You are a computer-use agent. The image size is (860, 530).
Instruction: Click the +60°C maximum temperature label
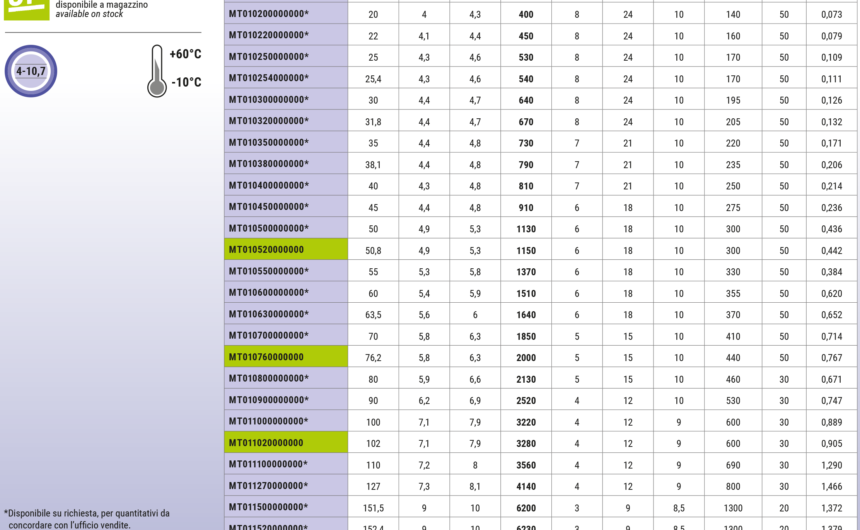pos(186,54)
